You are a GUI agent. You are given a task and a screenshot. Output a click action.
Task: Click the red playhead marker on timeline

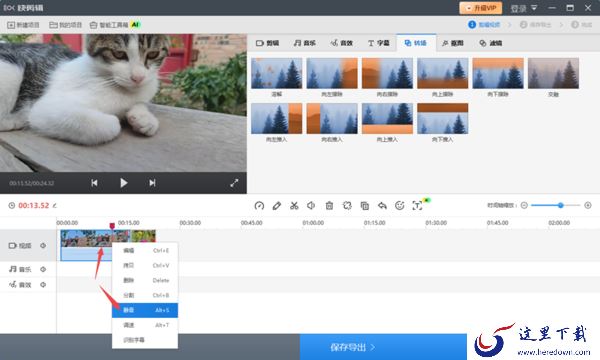tap(112, 226)
